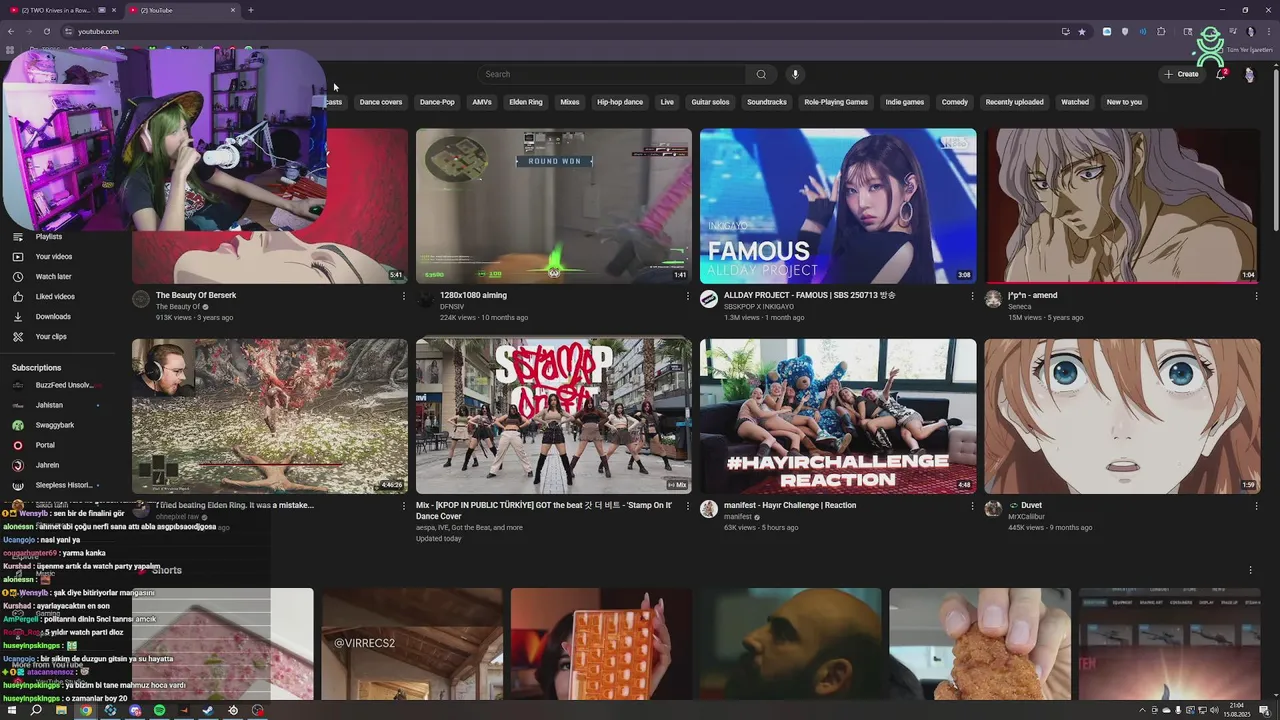Open the @VIRRECS2 short thumbnail
1280x720 pixels.
412,644
